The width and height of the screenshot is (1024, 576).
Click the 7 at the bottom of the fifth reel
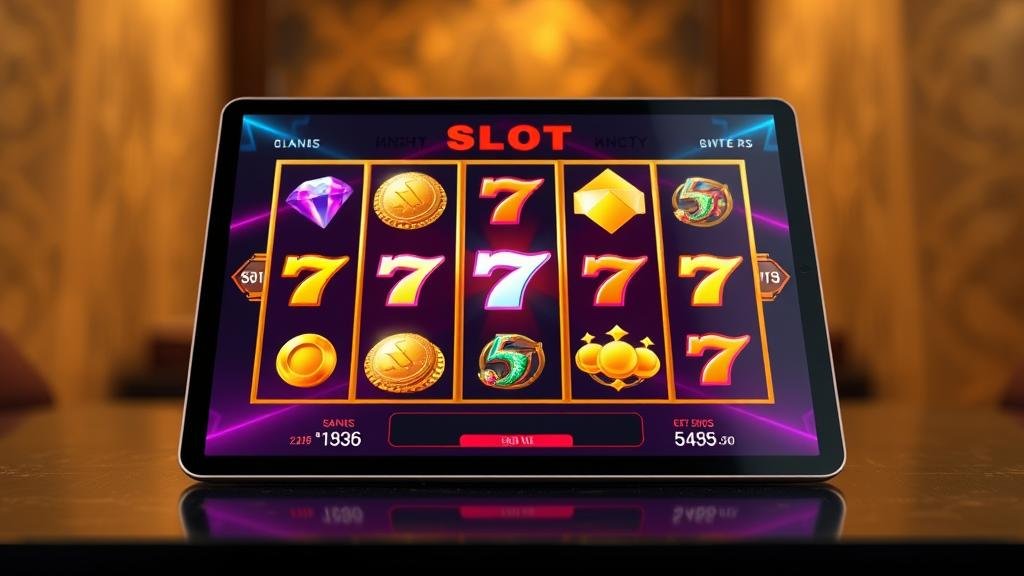[718, 359]
